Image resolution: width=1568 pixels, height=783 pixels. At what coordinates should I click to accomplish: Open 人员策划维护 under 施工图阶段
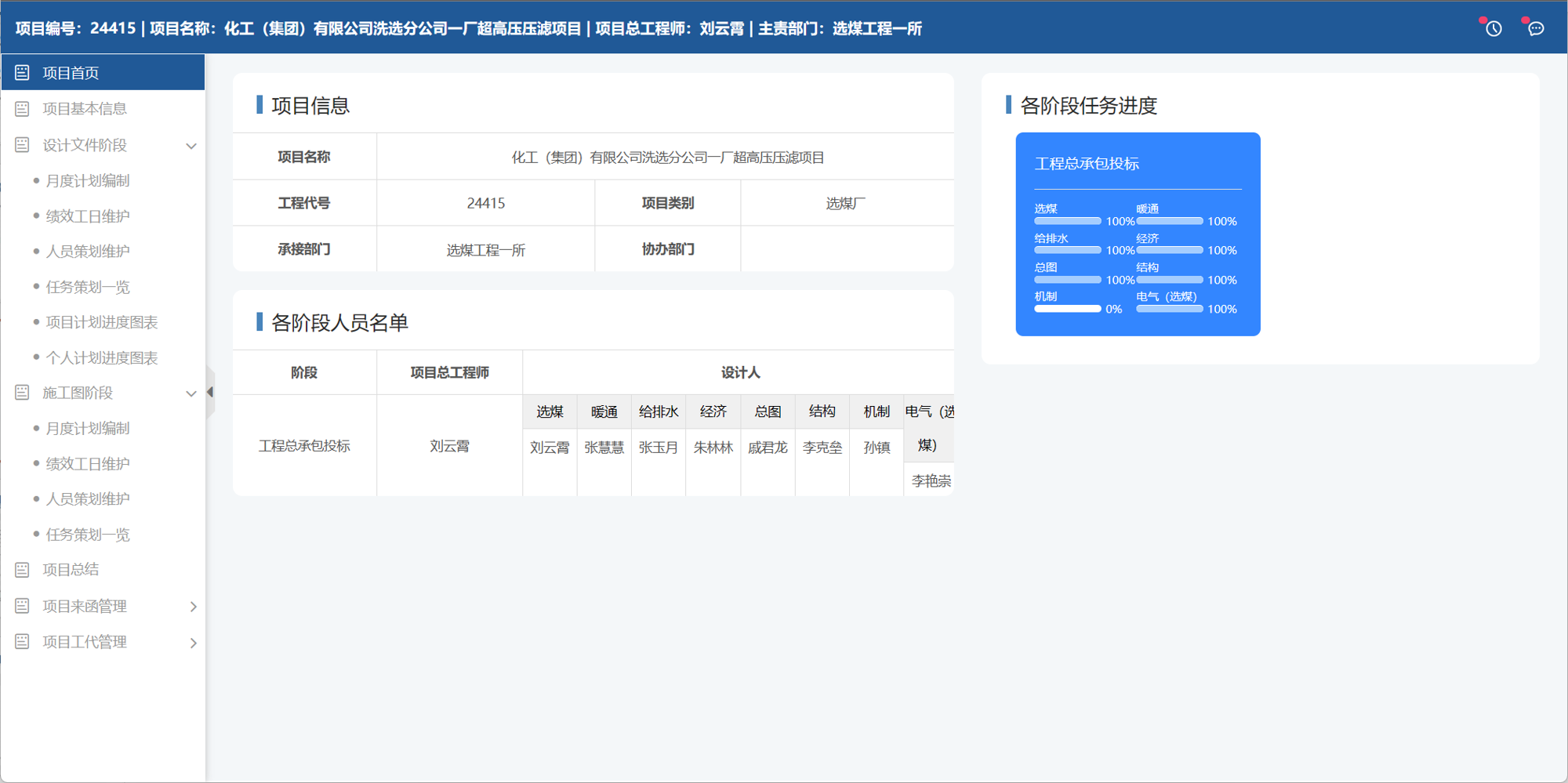coord(88,499)
